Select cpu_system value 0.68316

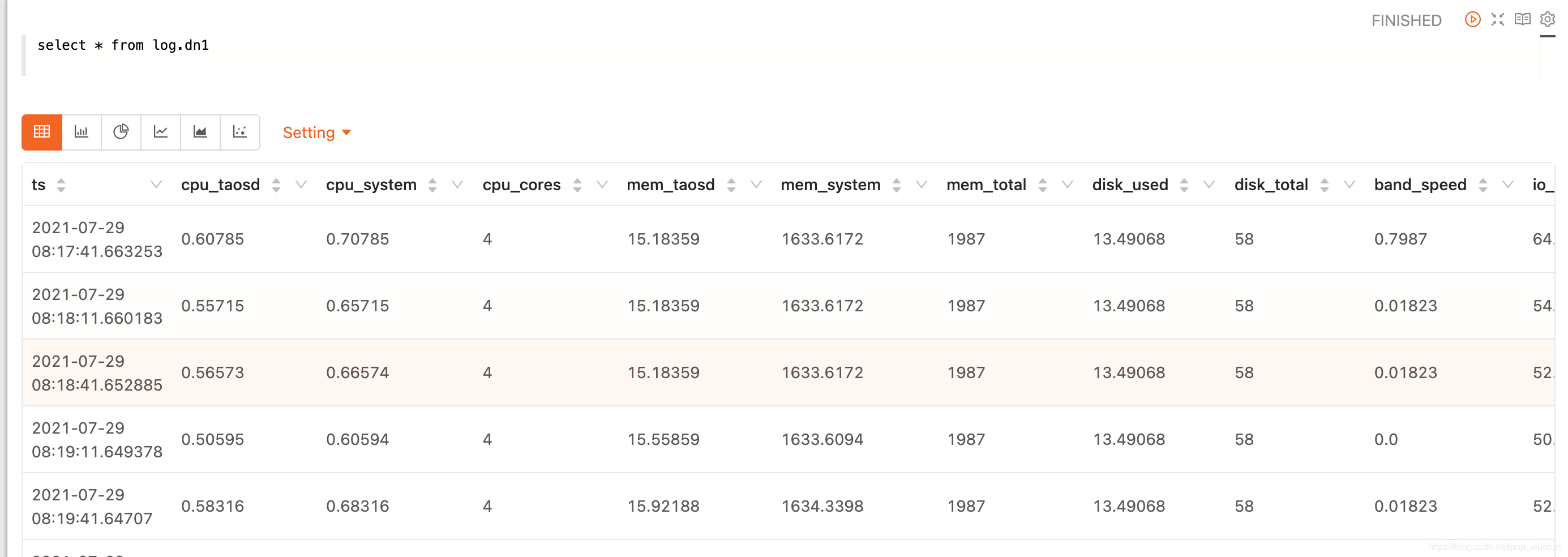point(357,507)
